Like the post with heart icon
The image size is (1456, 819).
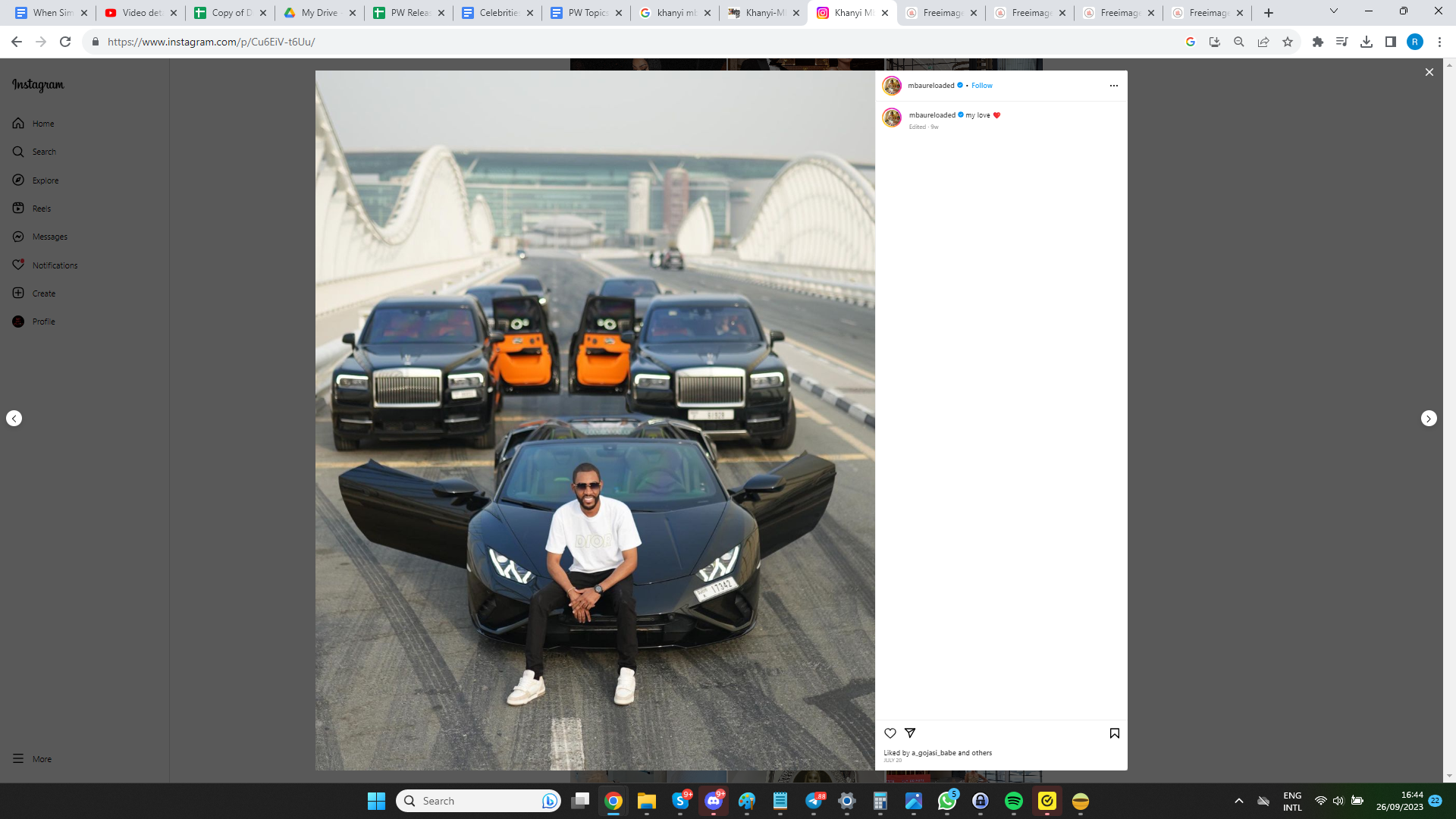(890, 733)
